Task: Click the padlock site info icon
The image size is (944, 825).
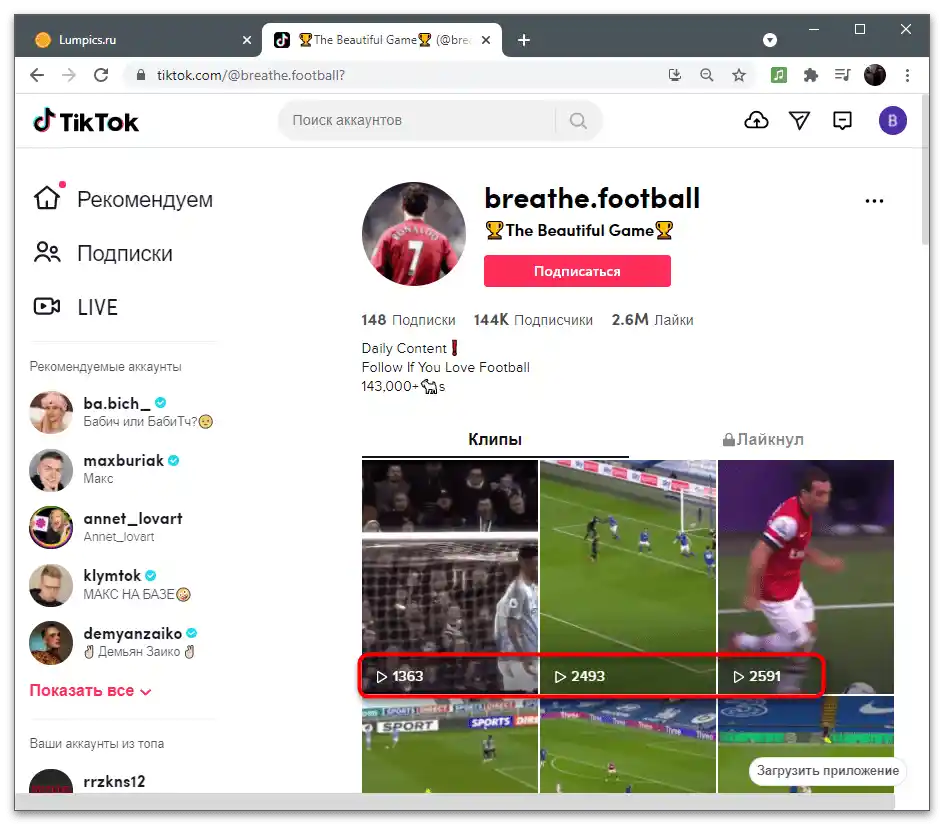Action: coord(141,75)
